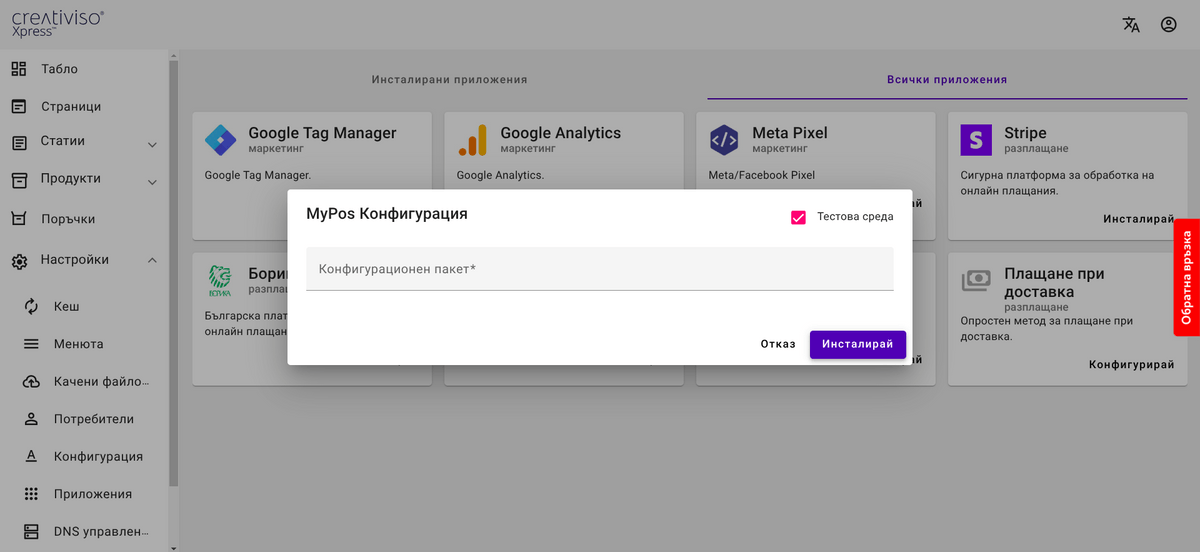Click the Потребители person icon

click(x=31, y=419)
